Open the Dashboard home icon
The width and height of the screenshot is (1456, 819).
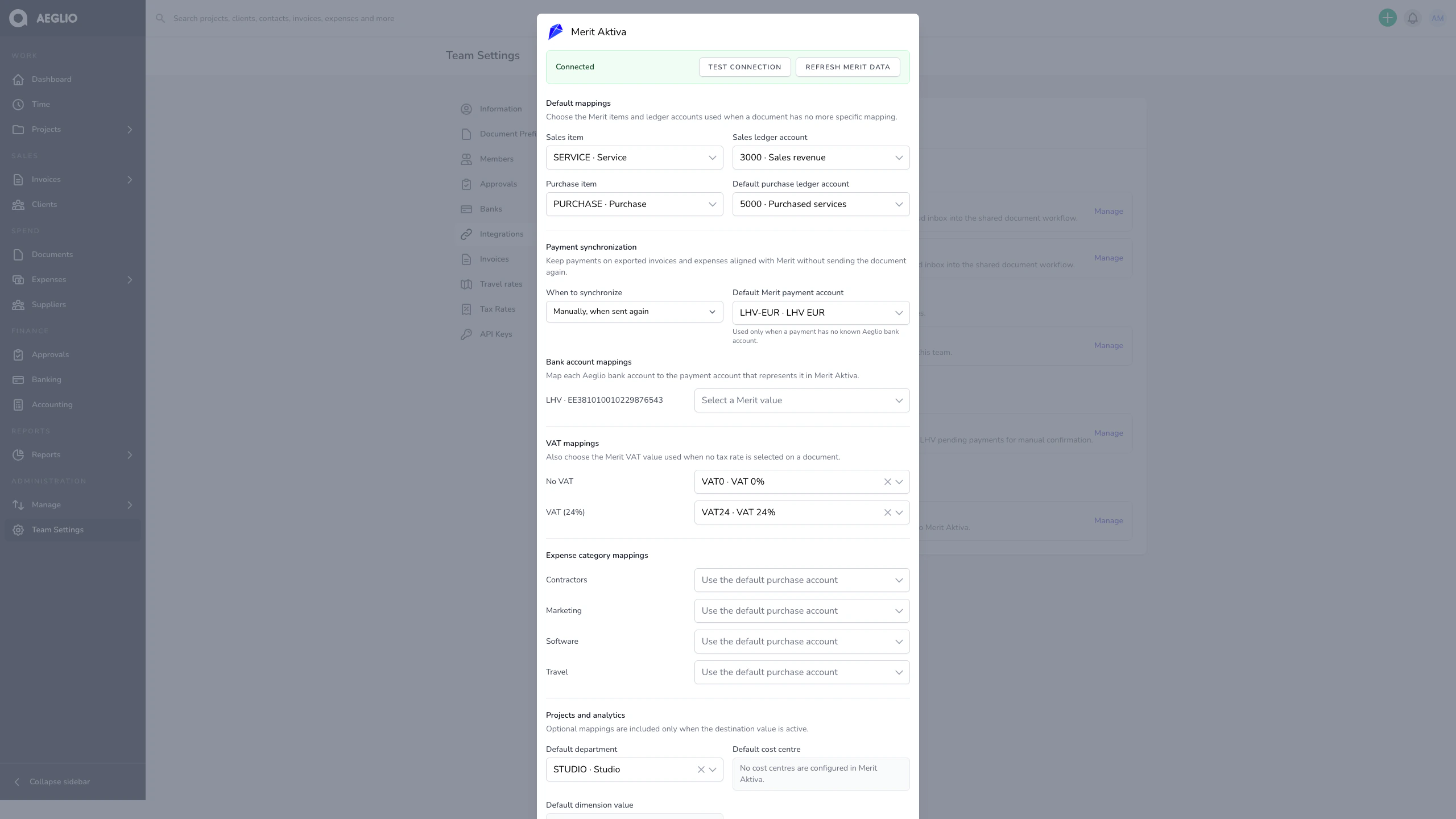click(18, 80)
